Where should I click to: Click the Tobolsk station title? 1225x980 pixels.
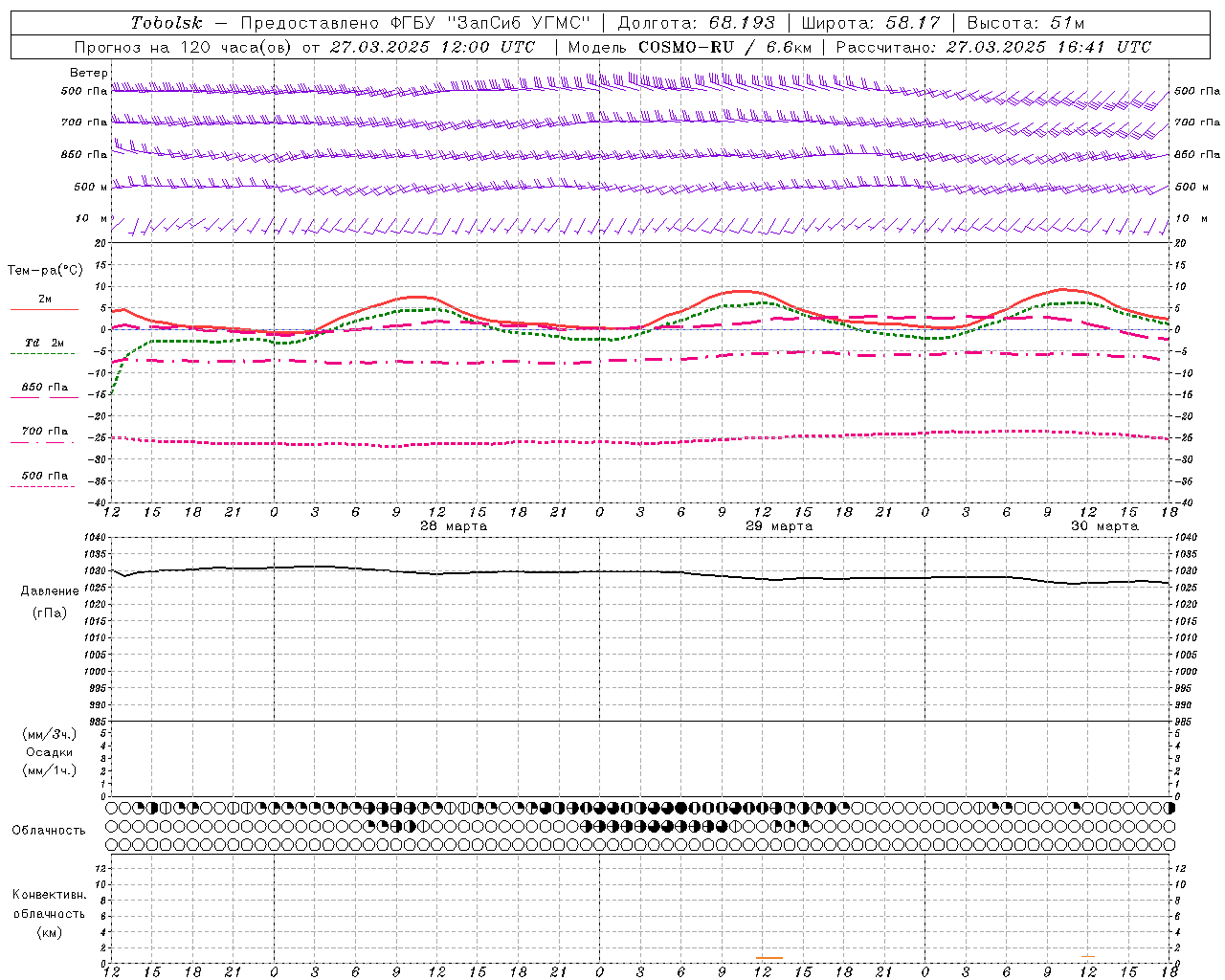pyautogui.click(x=167, y=23)
